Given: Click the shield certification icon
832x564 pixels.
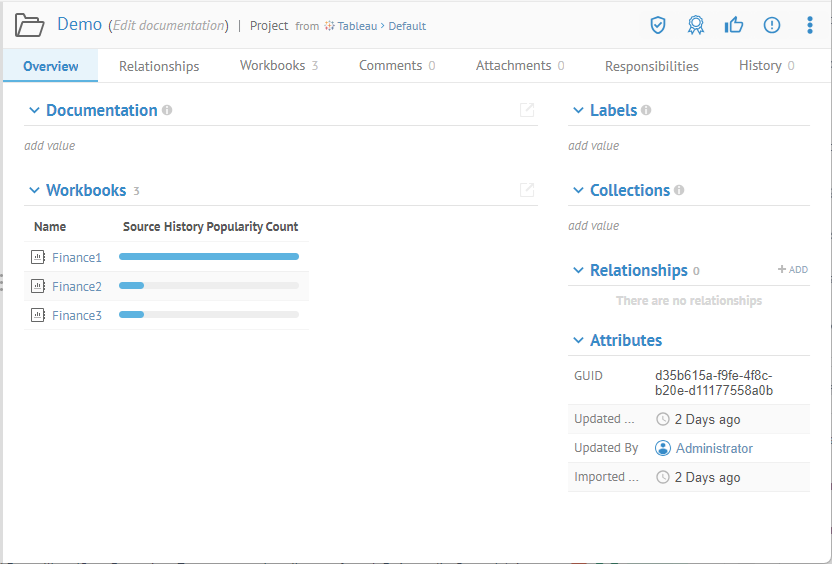Looking at the screenshot, I should point(658,25).
